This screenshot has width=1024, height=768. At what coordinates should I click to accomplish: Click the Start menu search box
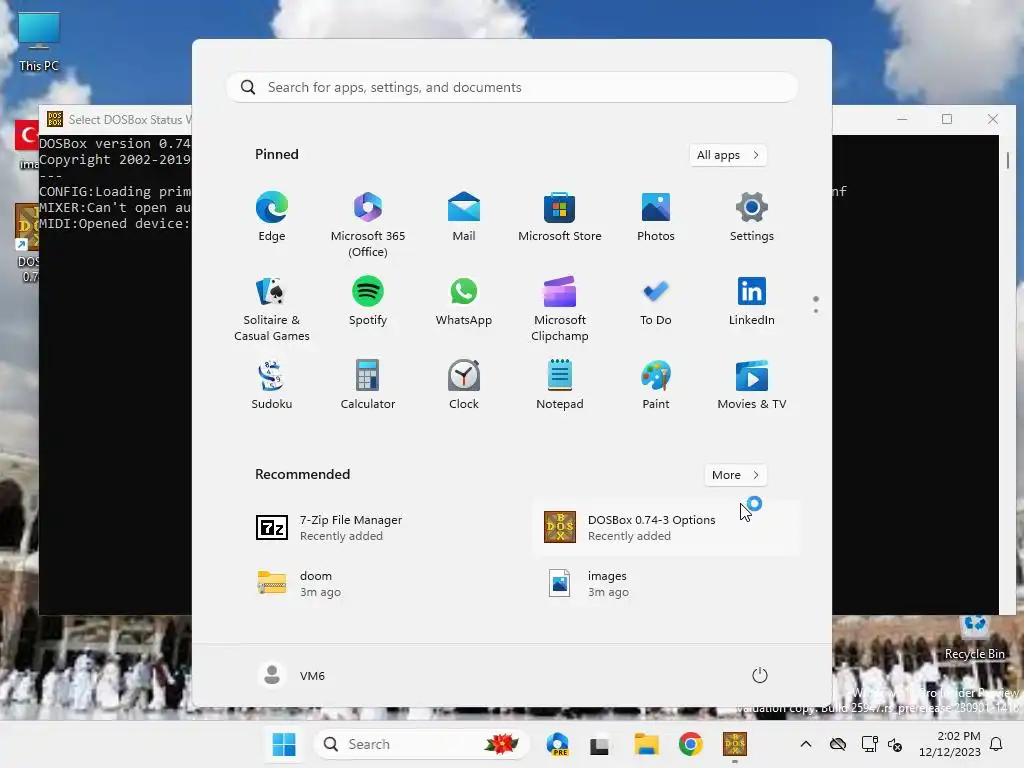coord(512,88)
